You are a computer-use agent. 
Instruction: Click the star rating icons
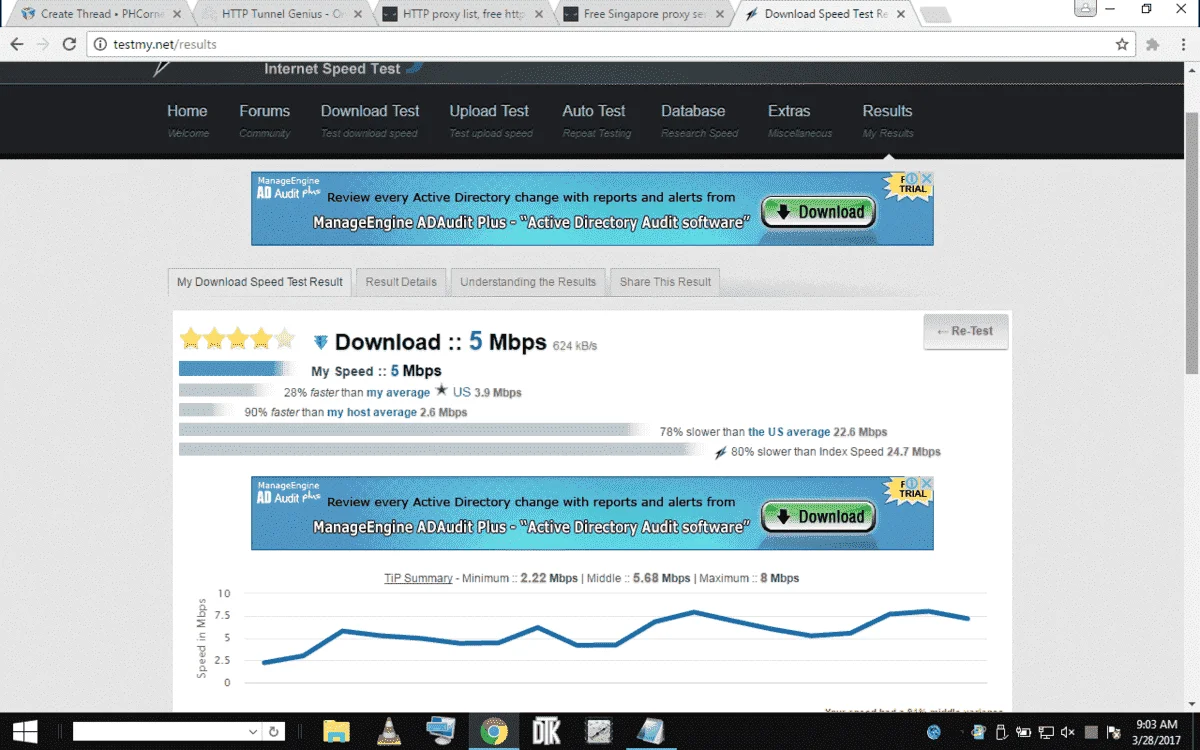237,338
